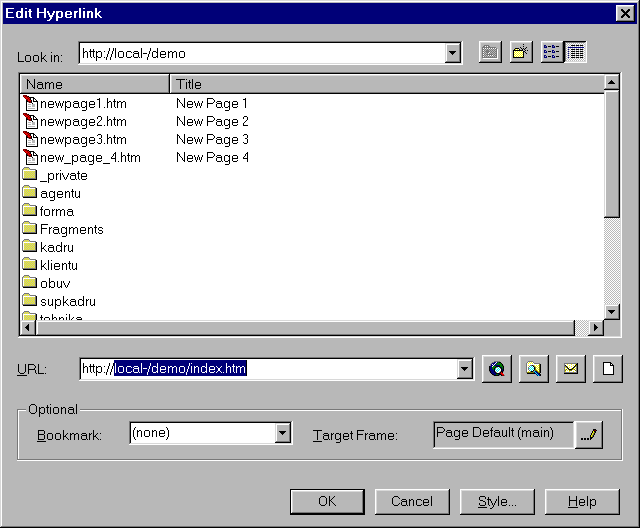Open the Style... button

pyautogui.click(x=497, y=501)
